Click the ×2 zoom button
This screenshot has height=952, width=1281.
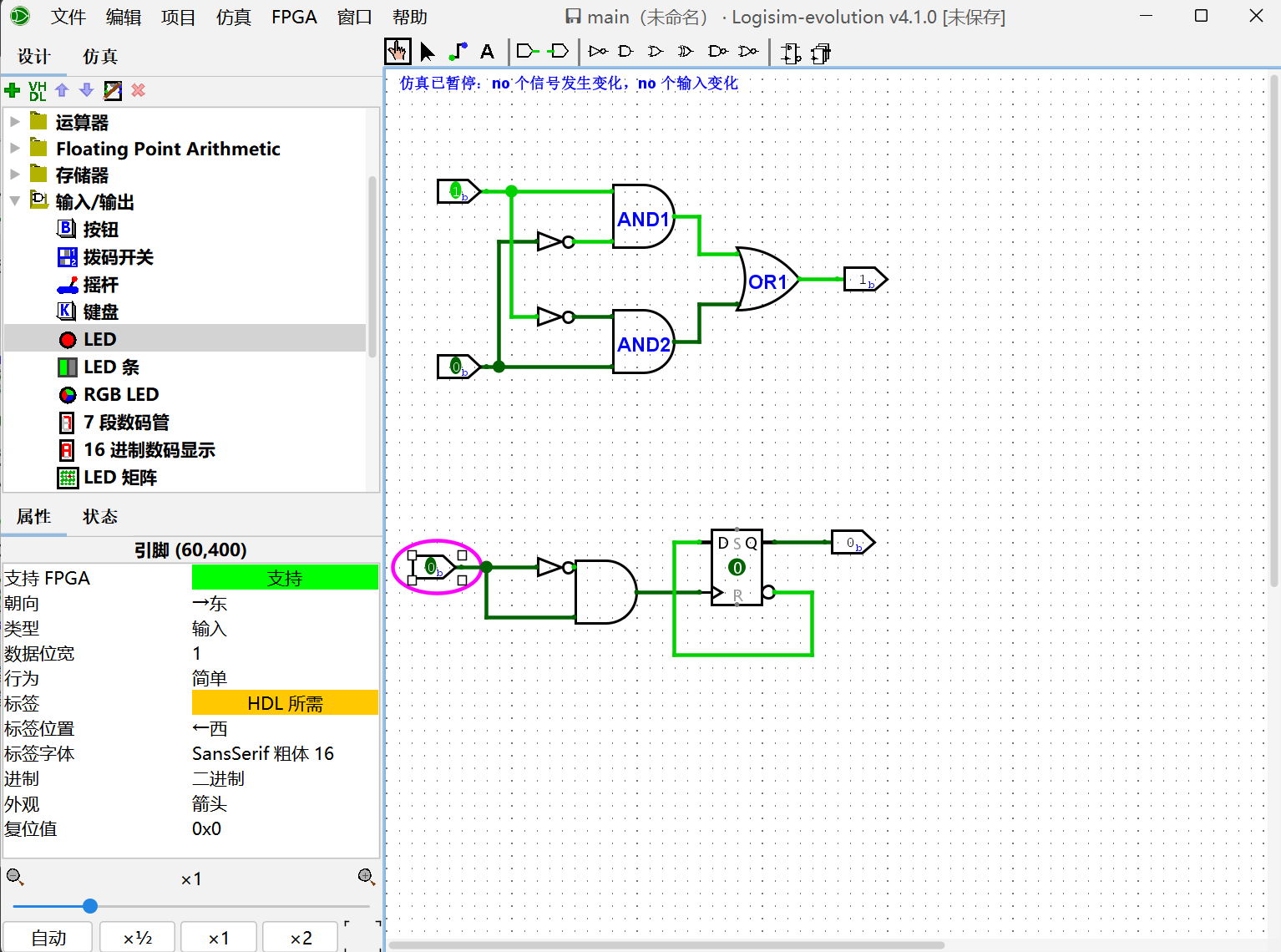[x=301, y=937]
